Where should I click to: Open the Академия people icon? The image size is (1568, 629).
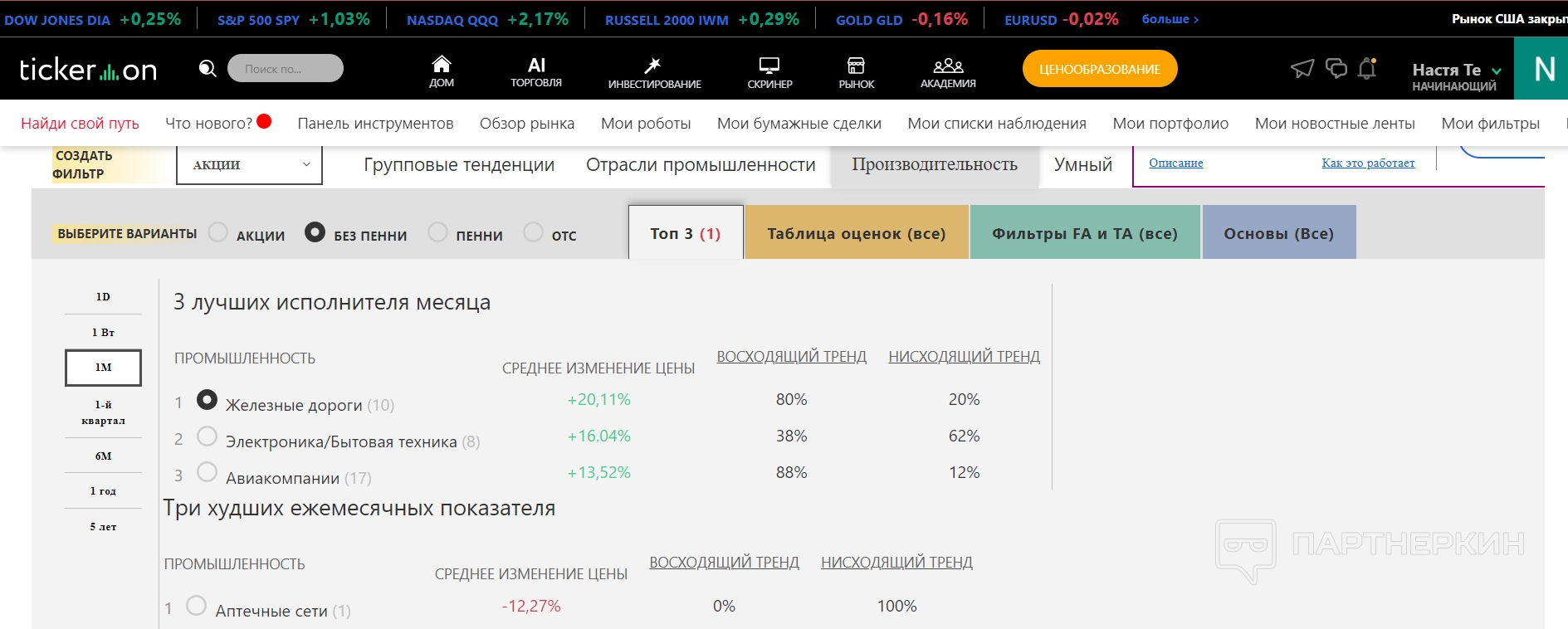tap(948, 66)
